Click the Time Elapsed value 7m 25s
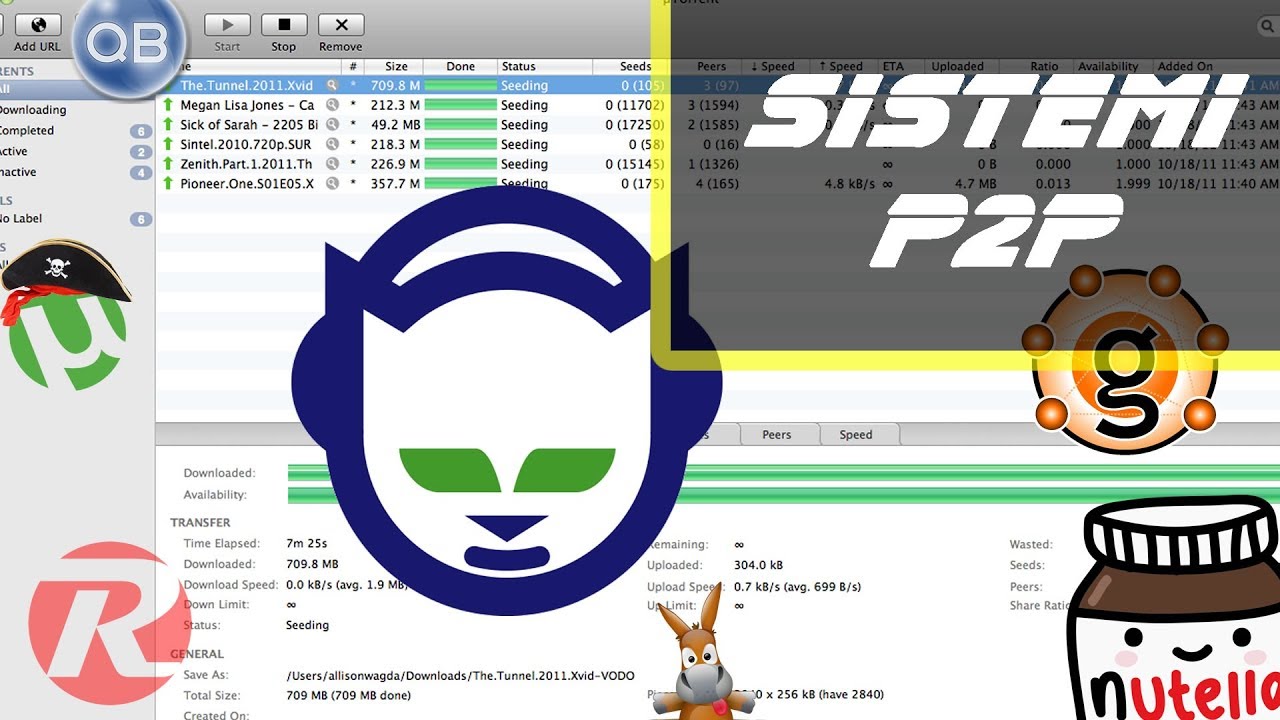Image resolution: width=1280 pixels, height=720 pixels. [x=307, y=544]
